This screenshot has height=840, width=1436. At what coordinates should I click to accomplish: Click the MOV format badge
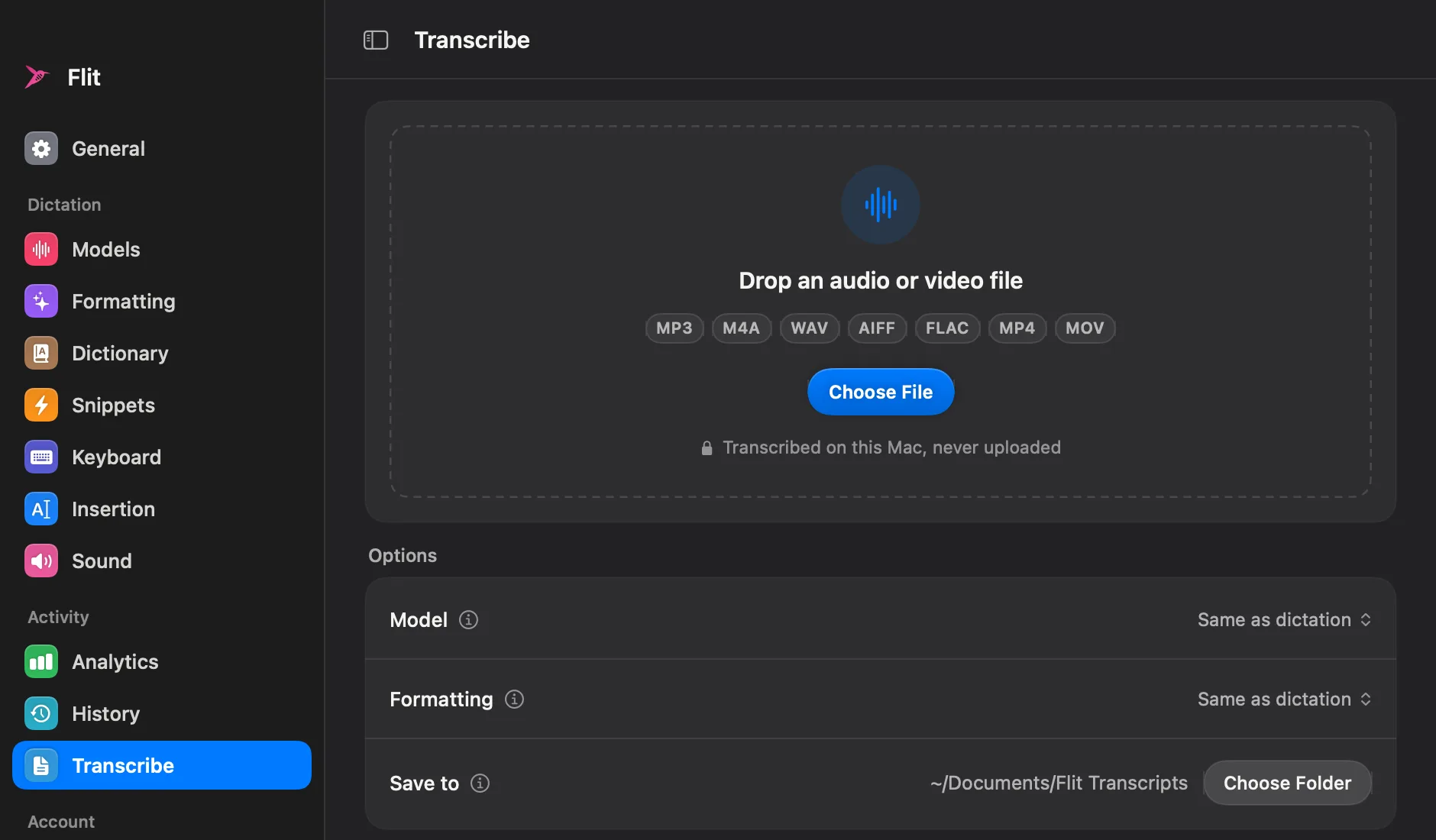coord(1085,328)
